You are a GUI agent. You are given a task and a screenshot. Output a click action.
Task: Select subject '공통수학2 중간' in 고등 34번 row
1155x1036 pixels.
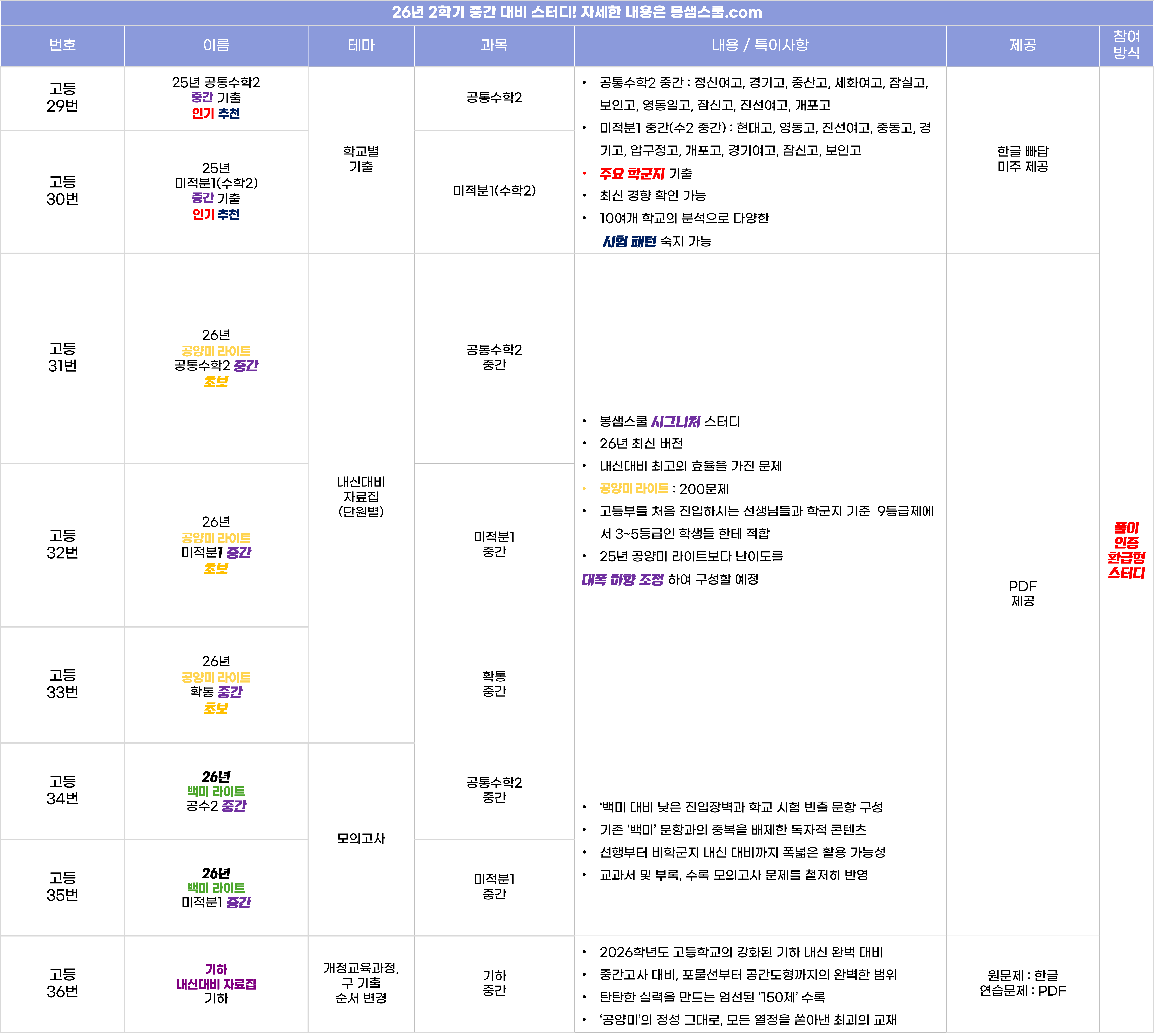[494, 791]
